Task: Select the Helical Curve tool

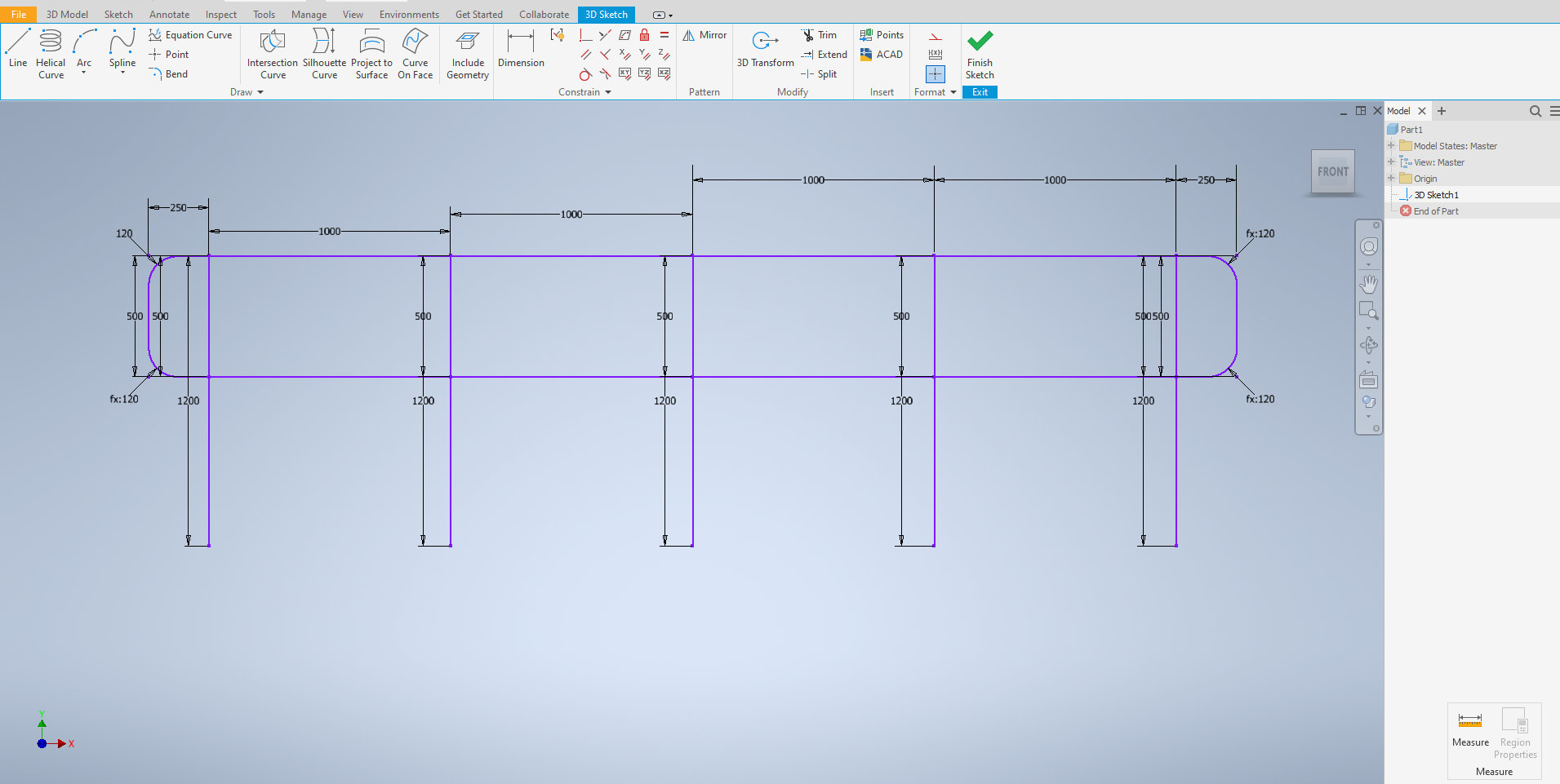Action: point(51,54)
